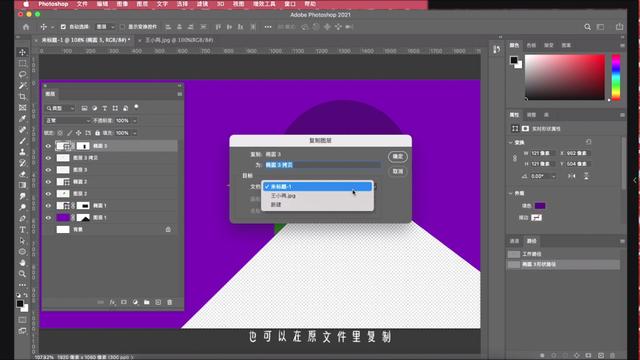This screenshot has width=640, height=360.
Task: Open the rotation angle dropdown in Properties
Action: 553,176
